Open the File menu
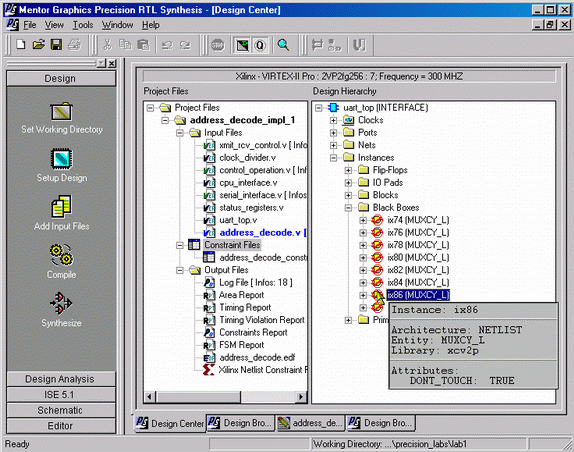This screenshot has width=574, height=452. coord(30,25)
